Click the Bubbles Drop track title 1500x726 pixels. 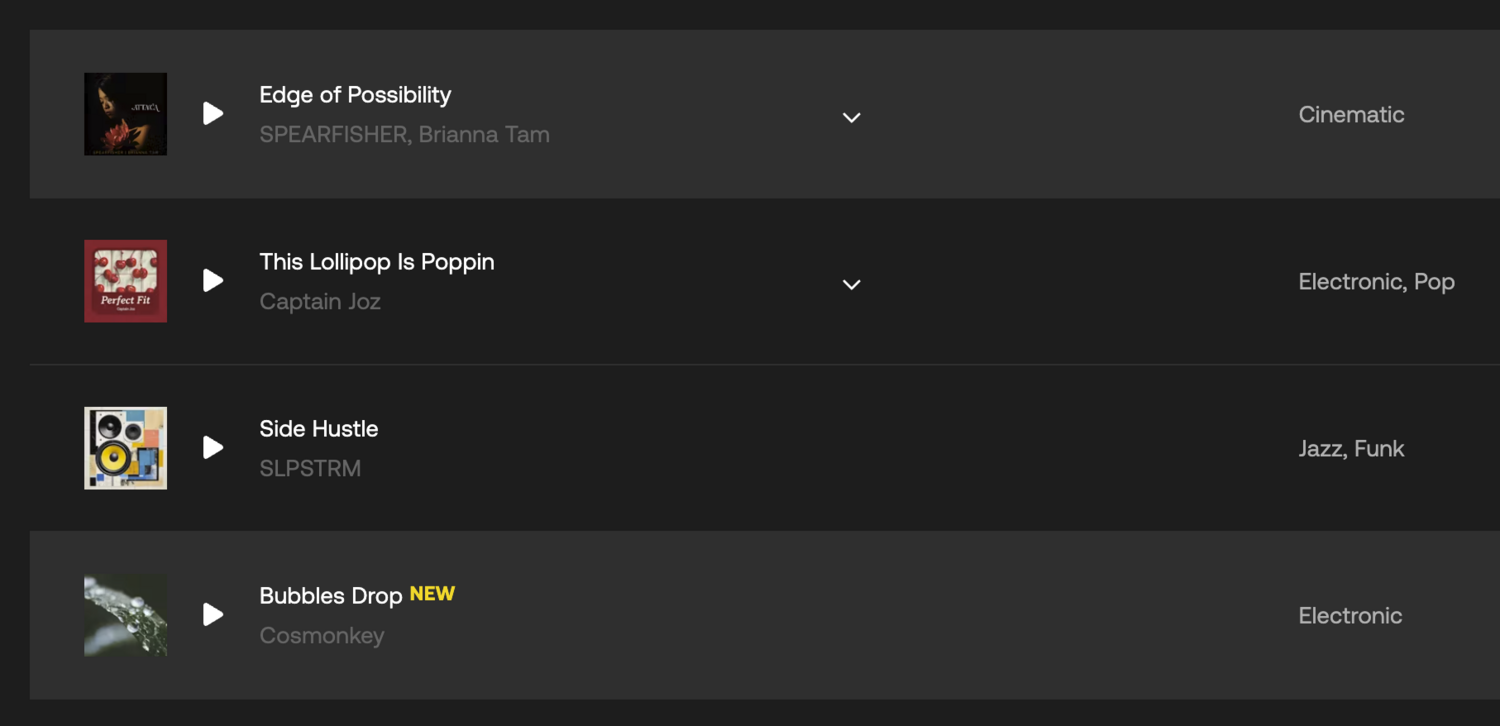click(331, 596)
